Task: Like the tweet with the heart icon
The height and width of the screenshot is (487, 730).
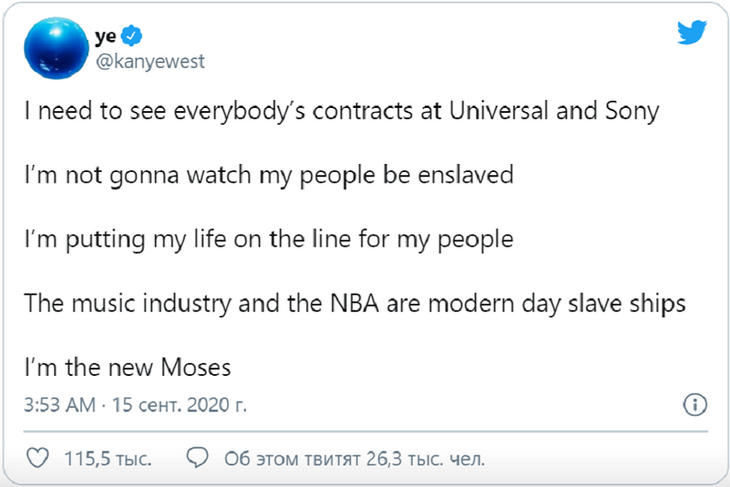Action: (37, 460)
